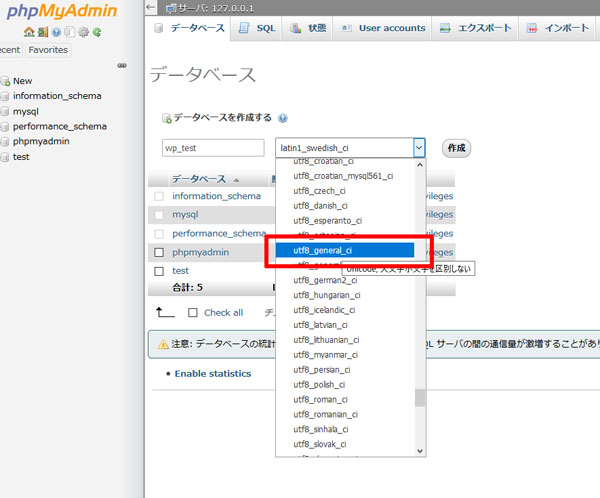Choose utf8_latvian_ci collation option
Image resolution: width=600 pixels, height=498 pixels.
[x=345, y=325]
